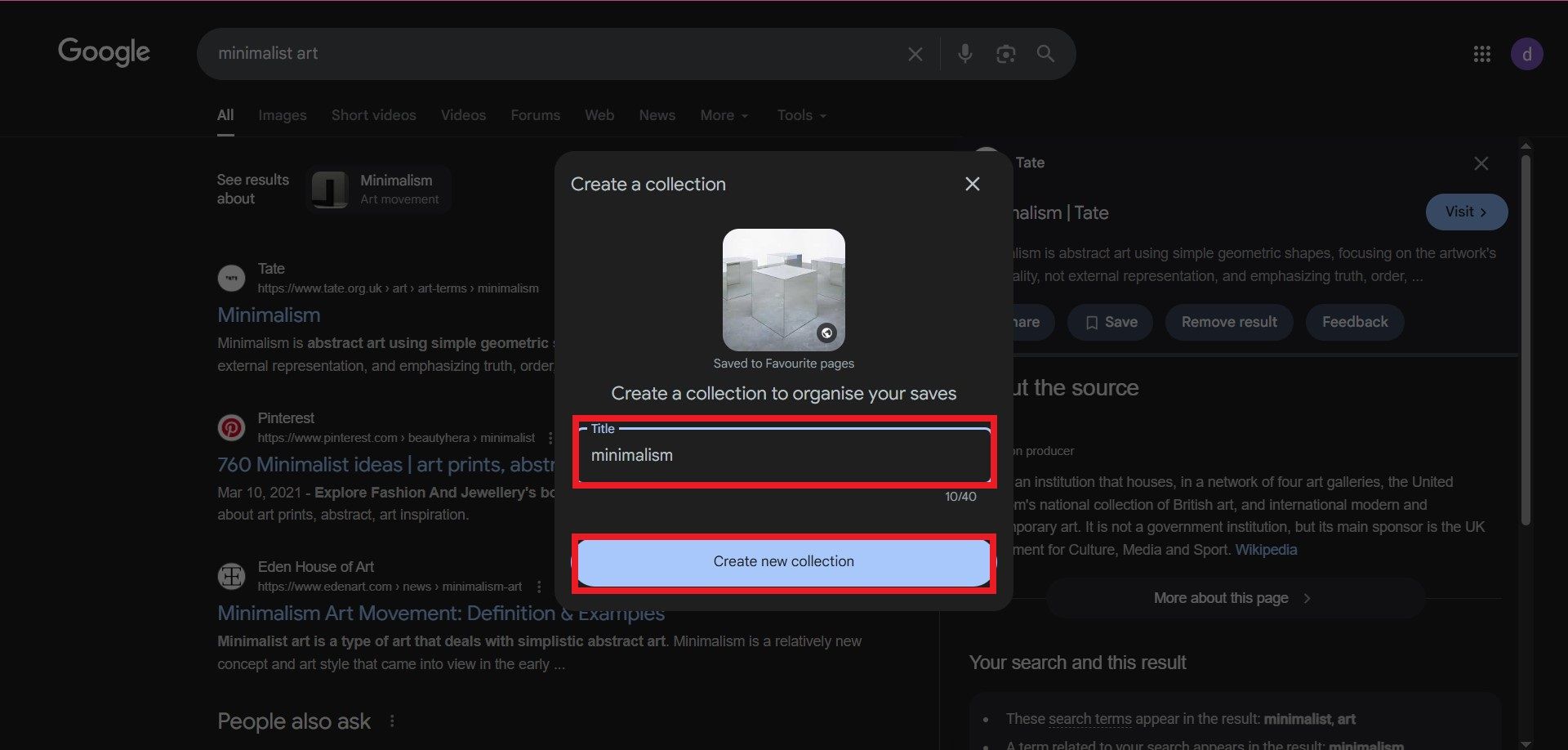Image resolution: width=1568 pixels, height=750 pixels.
Task: Close the Tate side panel
Action: [x=1481, y=163]
